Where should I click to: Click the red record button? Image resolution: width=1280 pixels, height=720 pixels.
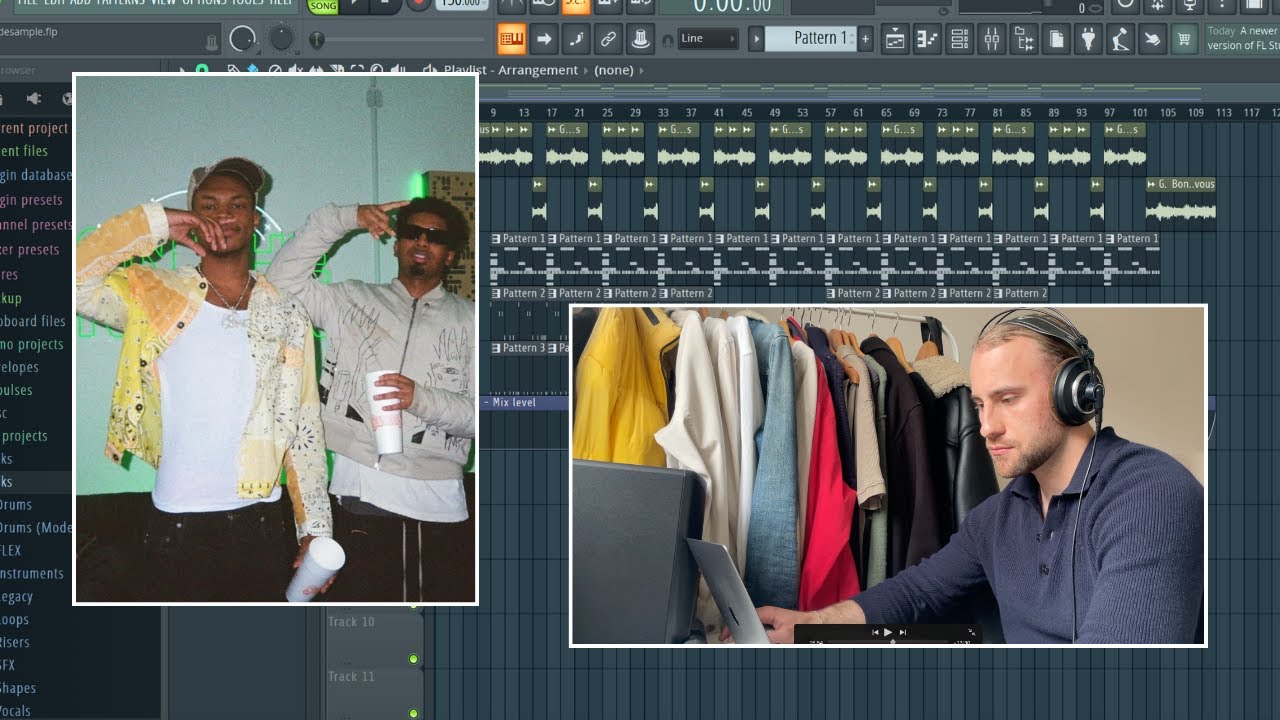[x=418, y=5]
